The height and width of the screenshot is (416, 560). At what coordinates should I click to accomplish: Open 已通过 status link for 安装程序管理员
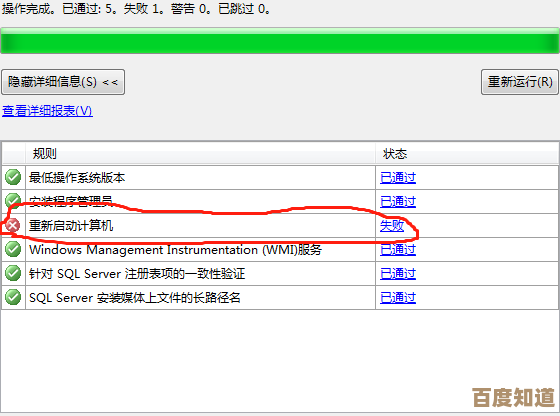click(x=398, y=201)
